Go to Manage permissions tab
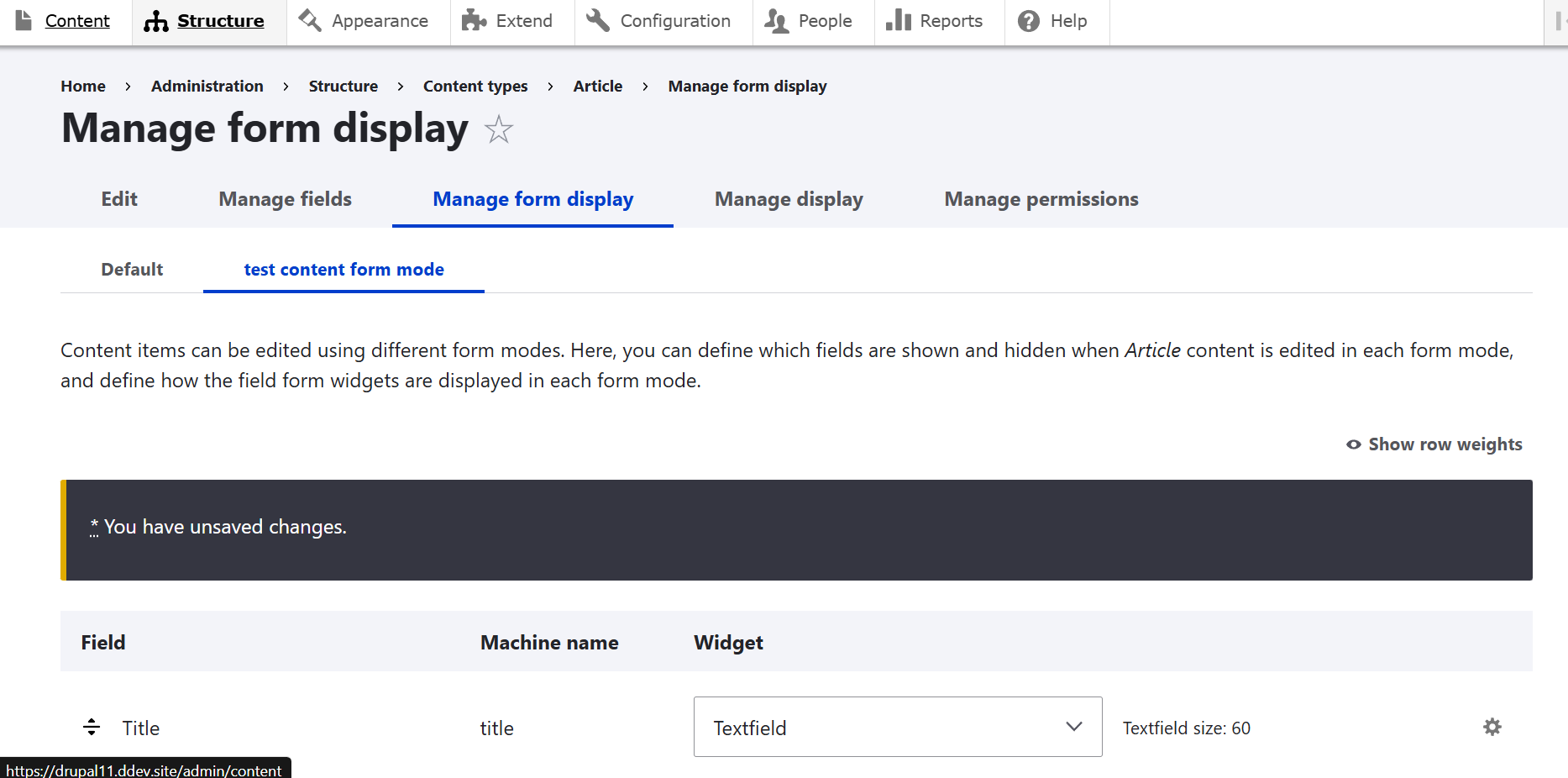 1041,199
